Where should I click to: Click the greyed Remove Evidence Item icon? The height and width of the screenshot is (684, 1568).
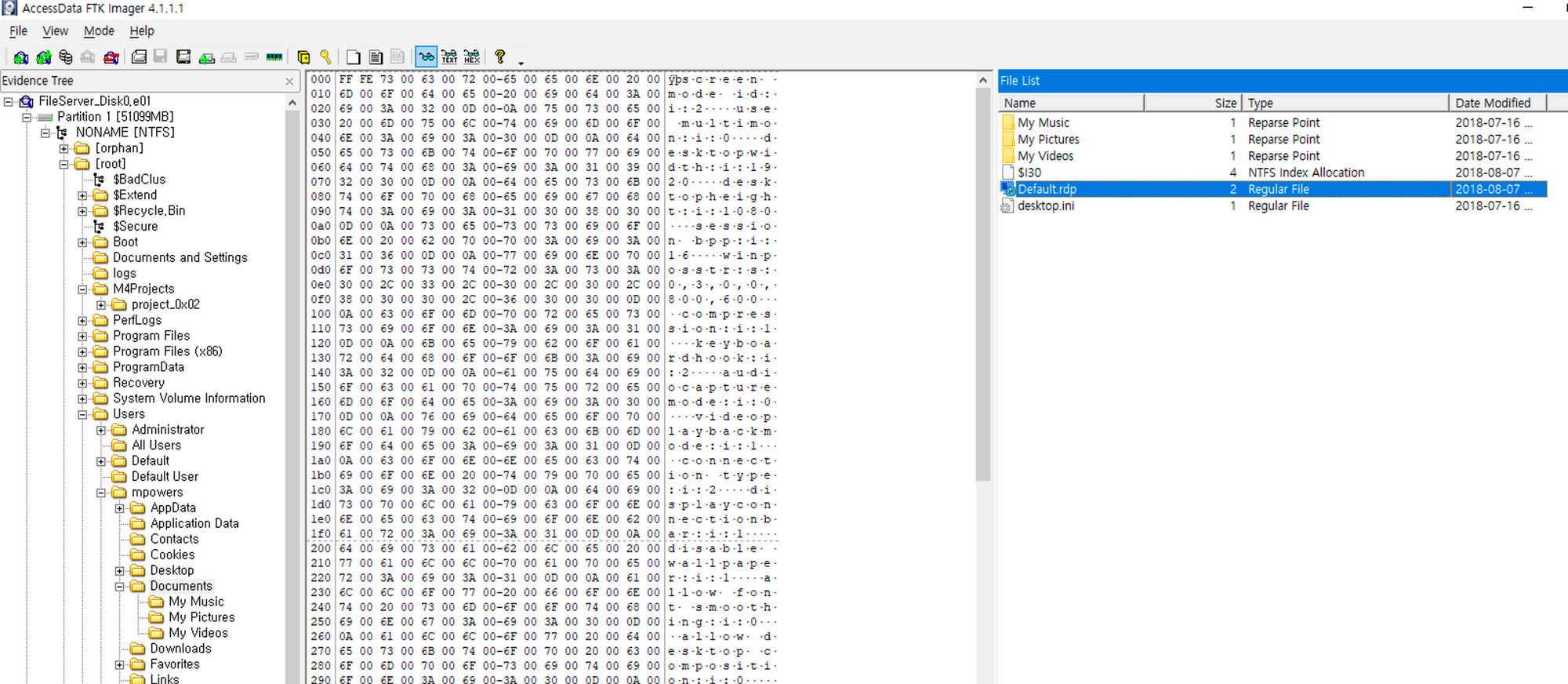click(88, 57)
